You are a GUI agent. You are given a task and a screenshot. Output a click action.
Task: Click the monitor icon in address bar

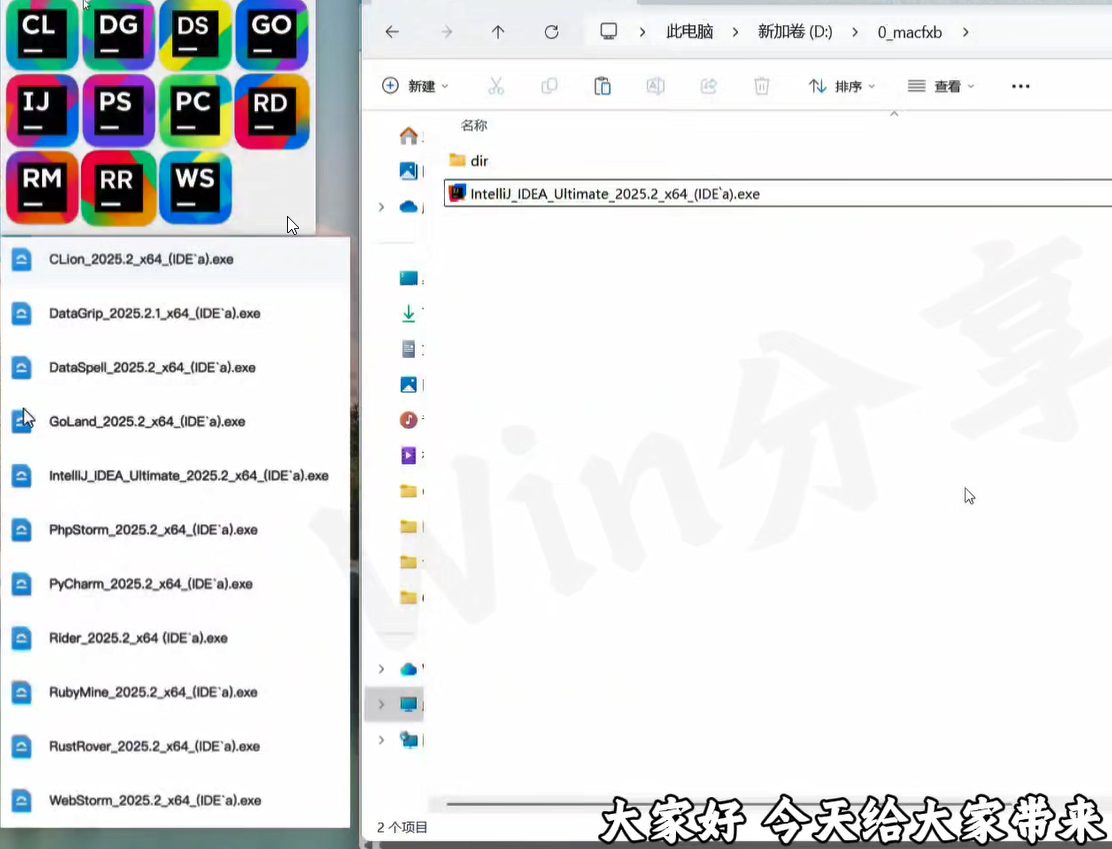608,31
